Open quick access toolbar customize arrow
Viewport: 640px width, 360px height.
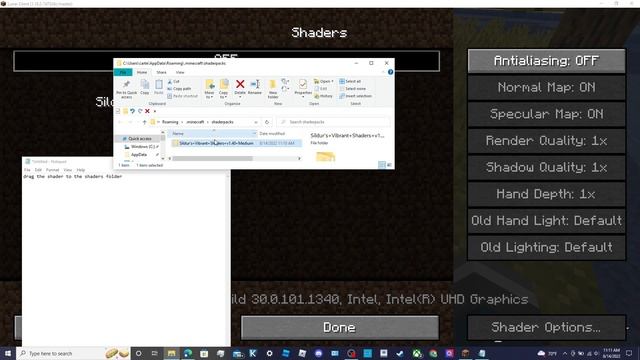tap(155, 111)
